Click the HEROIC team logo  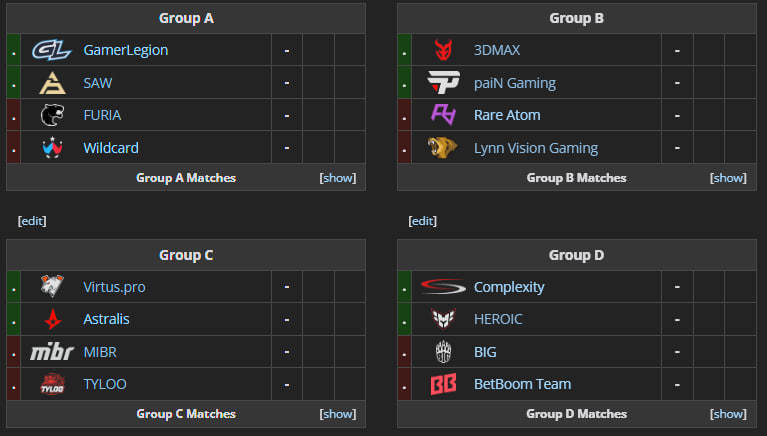point(442,319)
